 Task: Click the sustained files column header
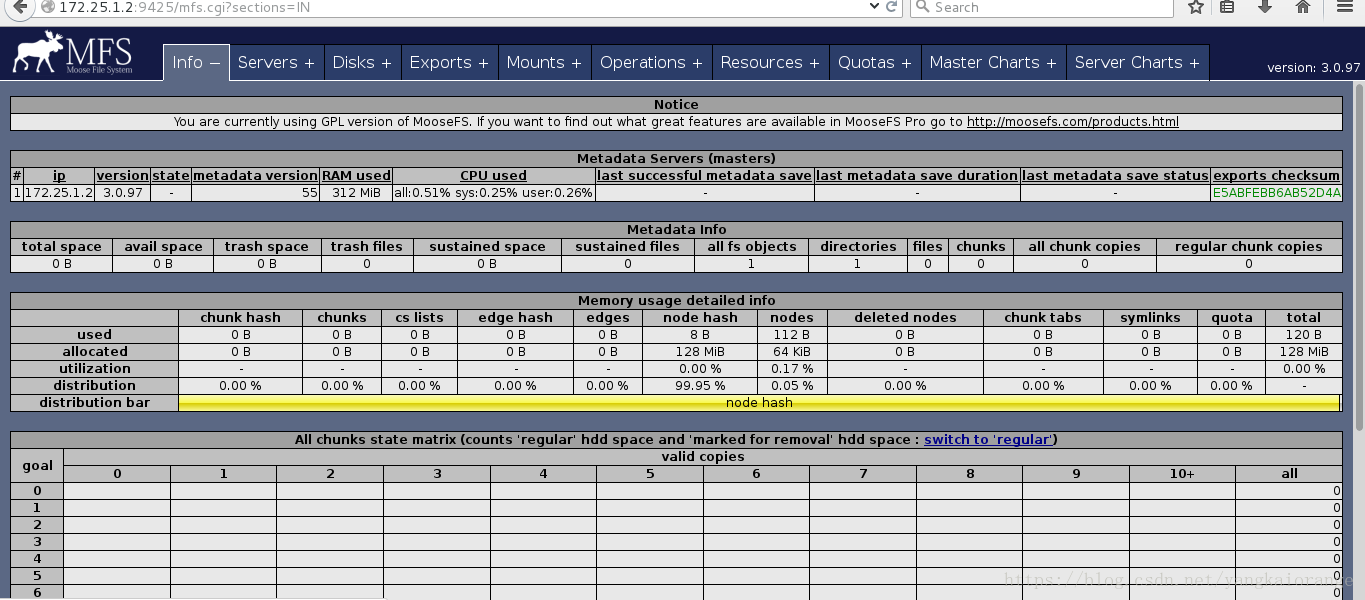point(627,246)
